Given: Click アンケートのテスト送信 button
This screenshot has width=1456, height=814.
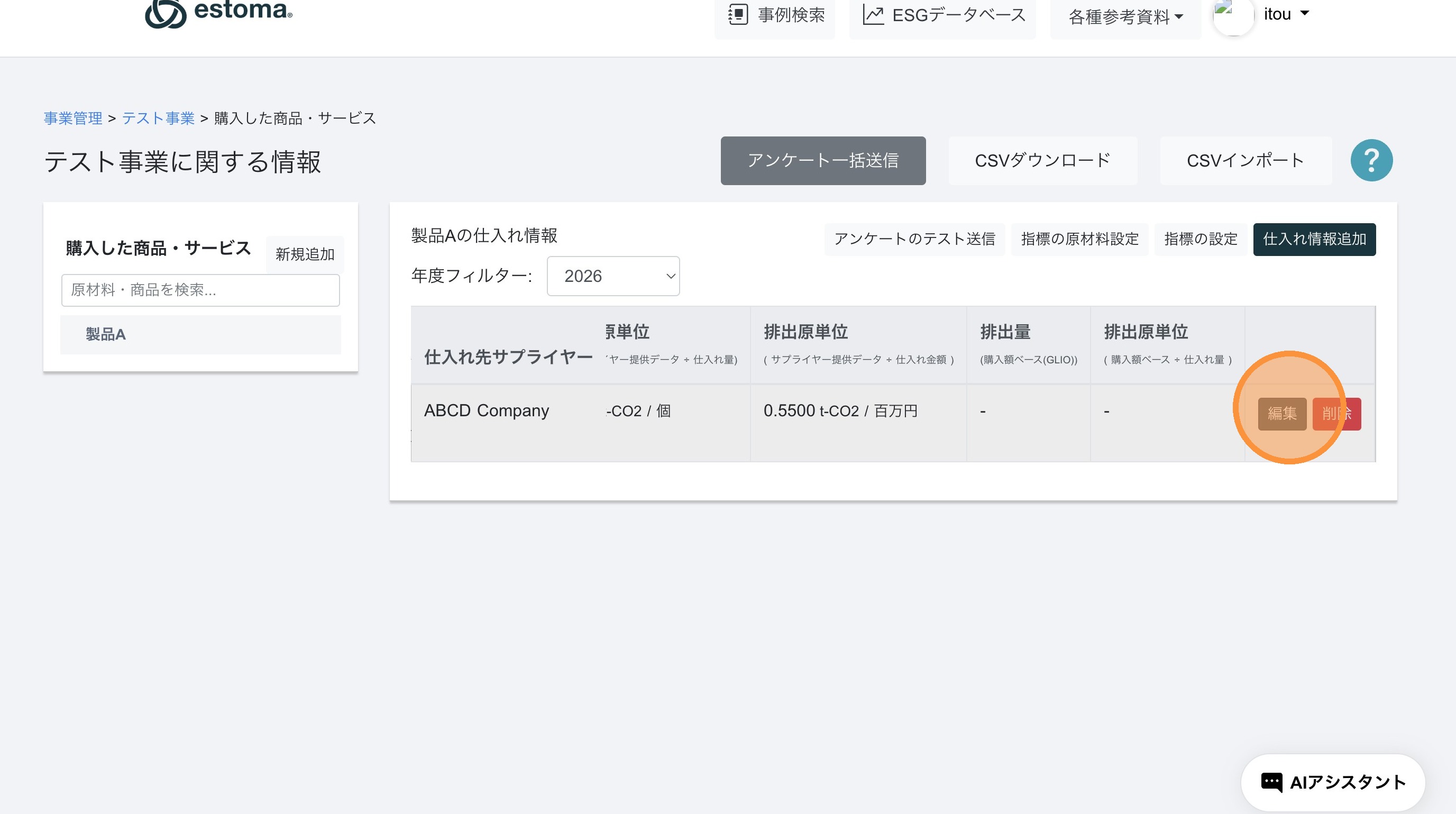Looking at the screenshot, I should 914,239.
